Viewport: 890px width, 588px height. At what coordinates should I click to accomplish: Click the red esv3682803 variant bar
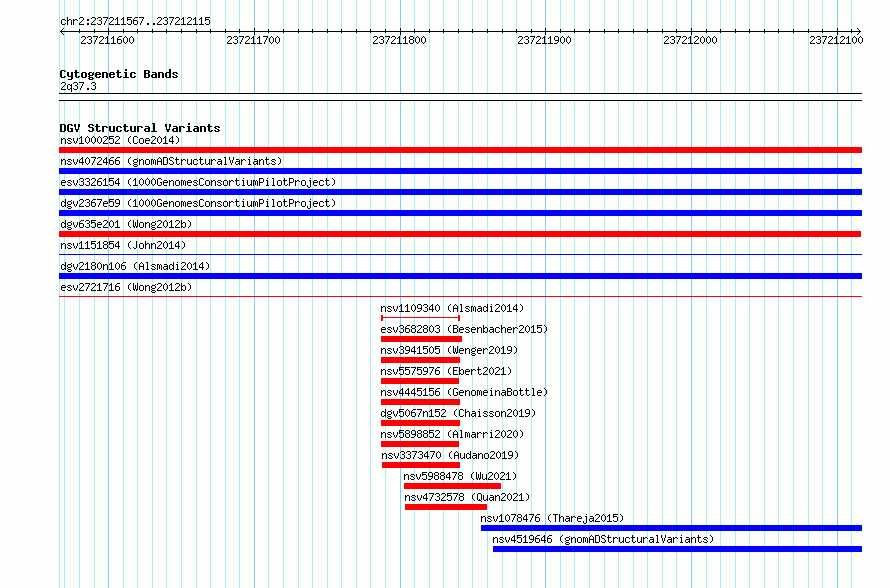421,339
